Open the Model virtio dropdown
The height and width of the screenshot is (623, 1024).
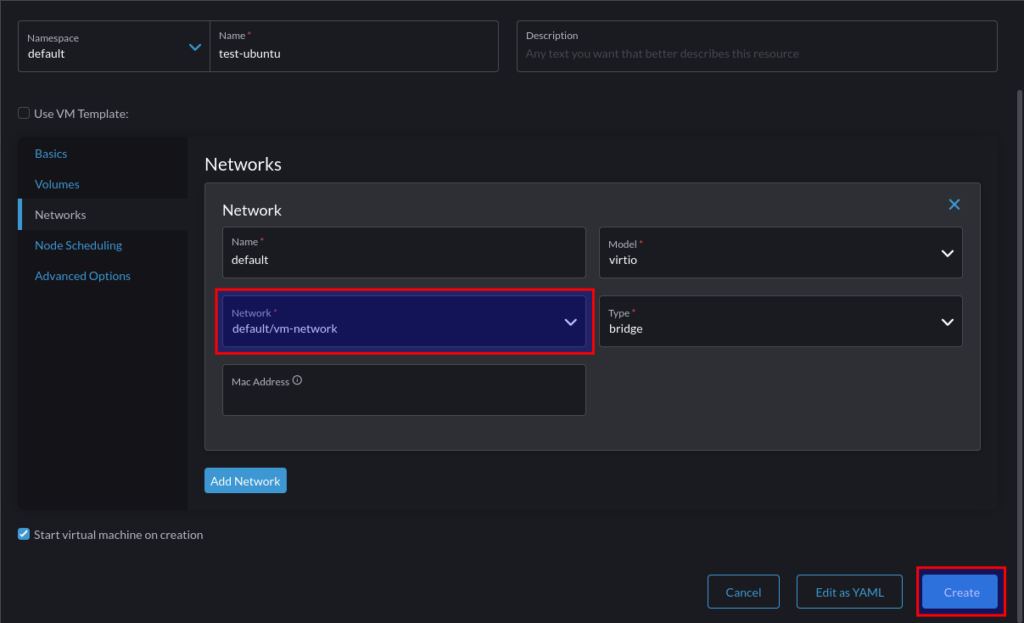(780, 252)
